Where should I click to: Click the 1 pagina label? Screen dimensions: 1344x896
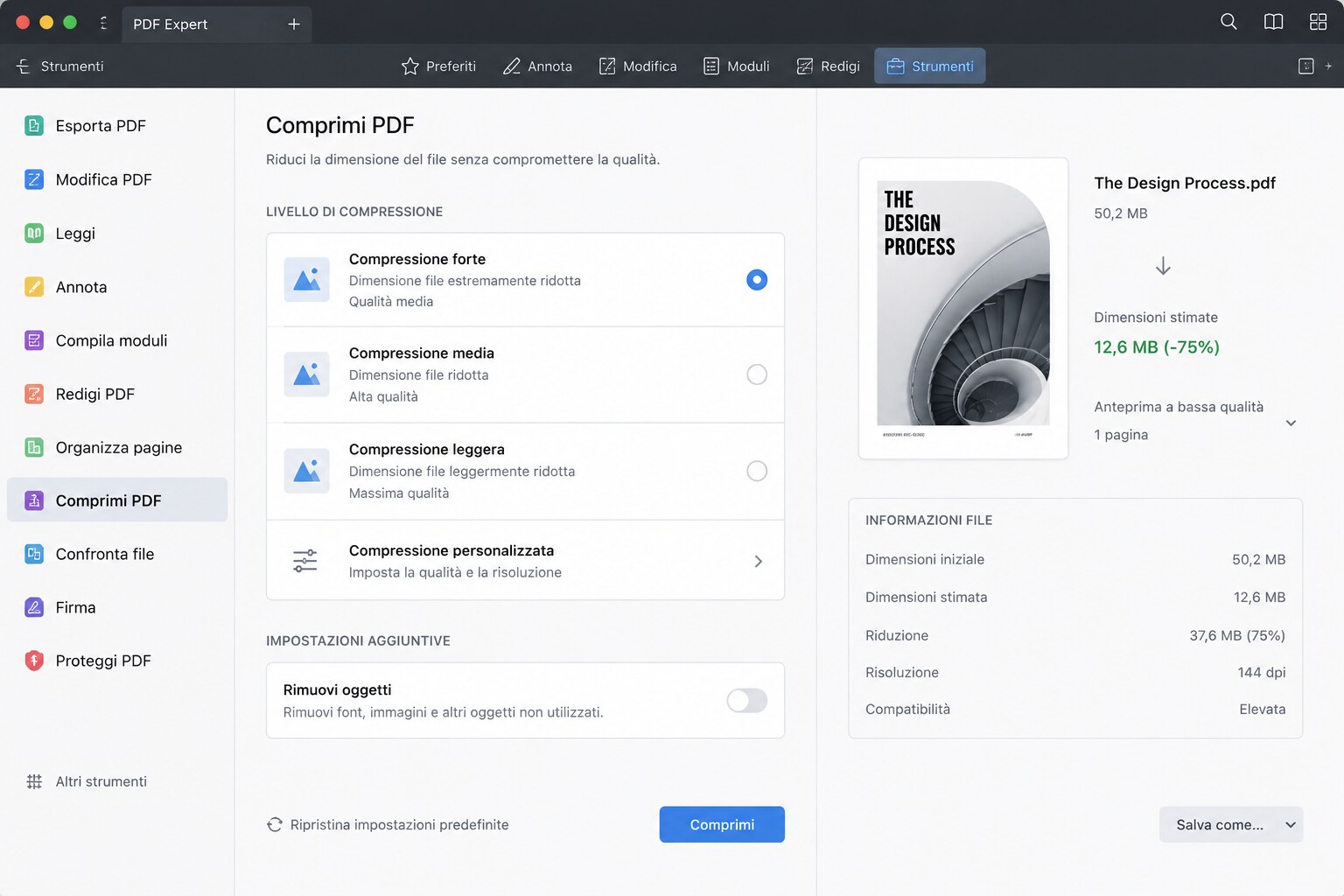tap(1121, 435)
